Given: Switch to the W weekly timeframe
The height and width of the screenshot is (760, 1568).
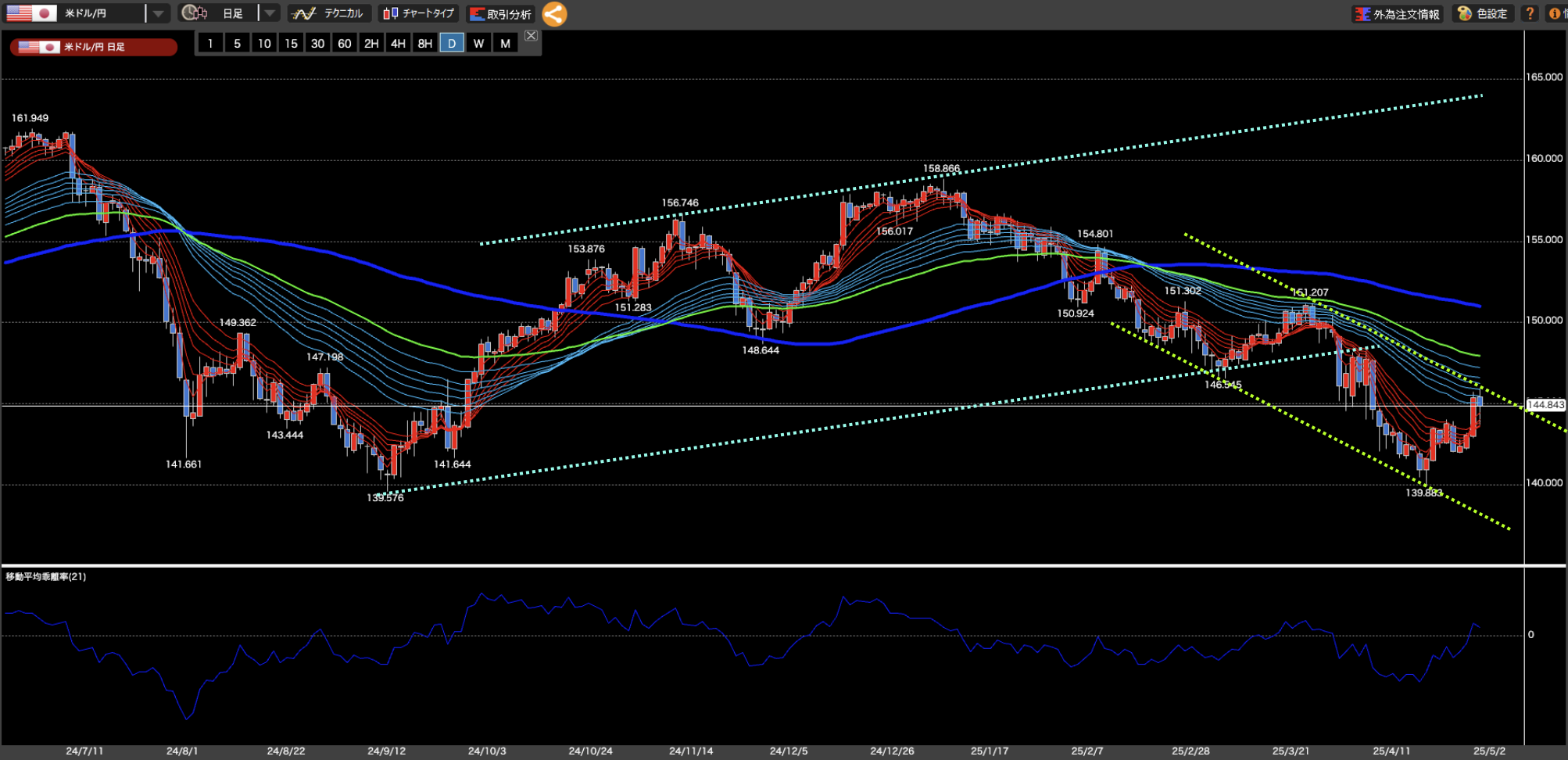Looking at the screenshot, I should tap(478, 43).
